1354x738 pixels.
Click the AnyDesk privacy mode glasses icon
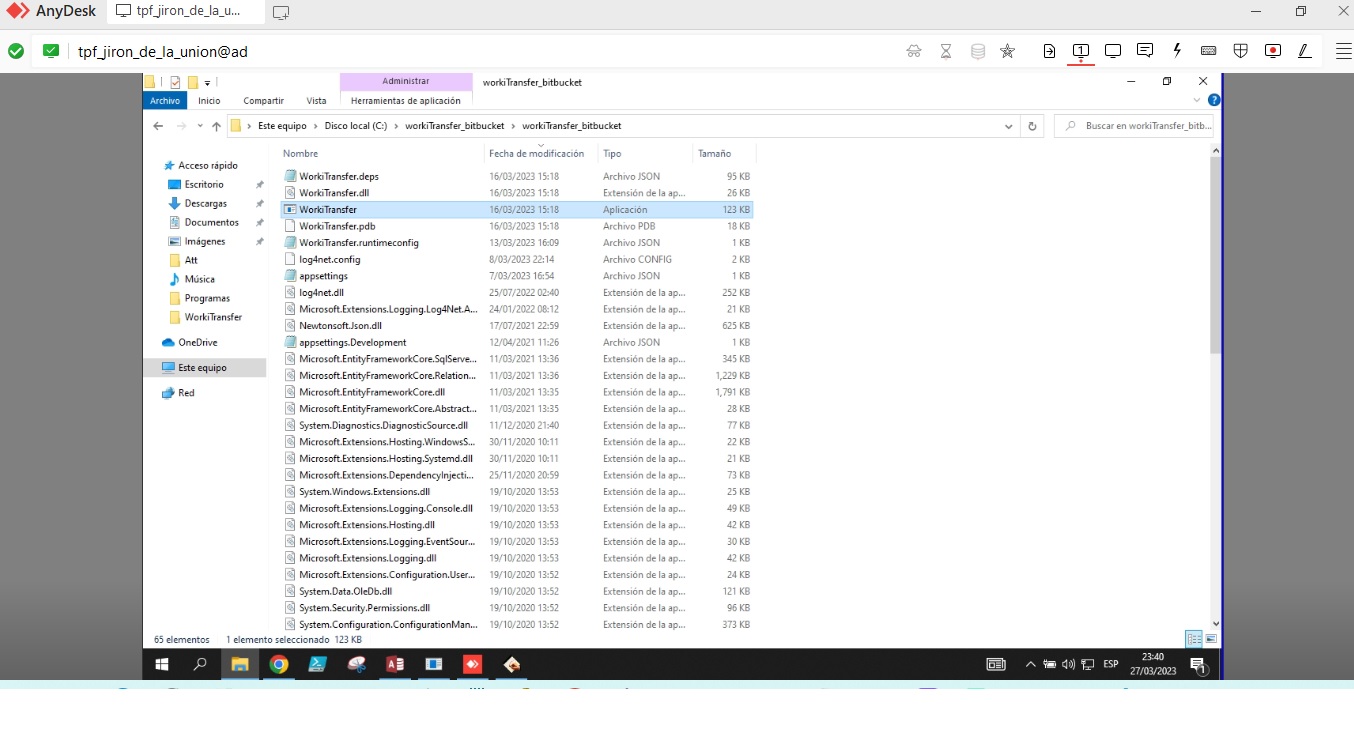point(914,51)
